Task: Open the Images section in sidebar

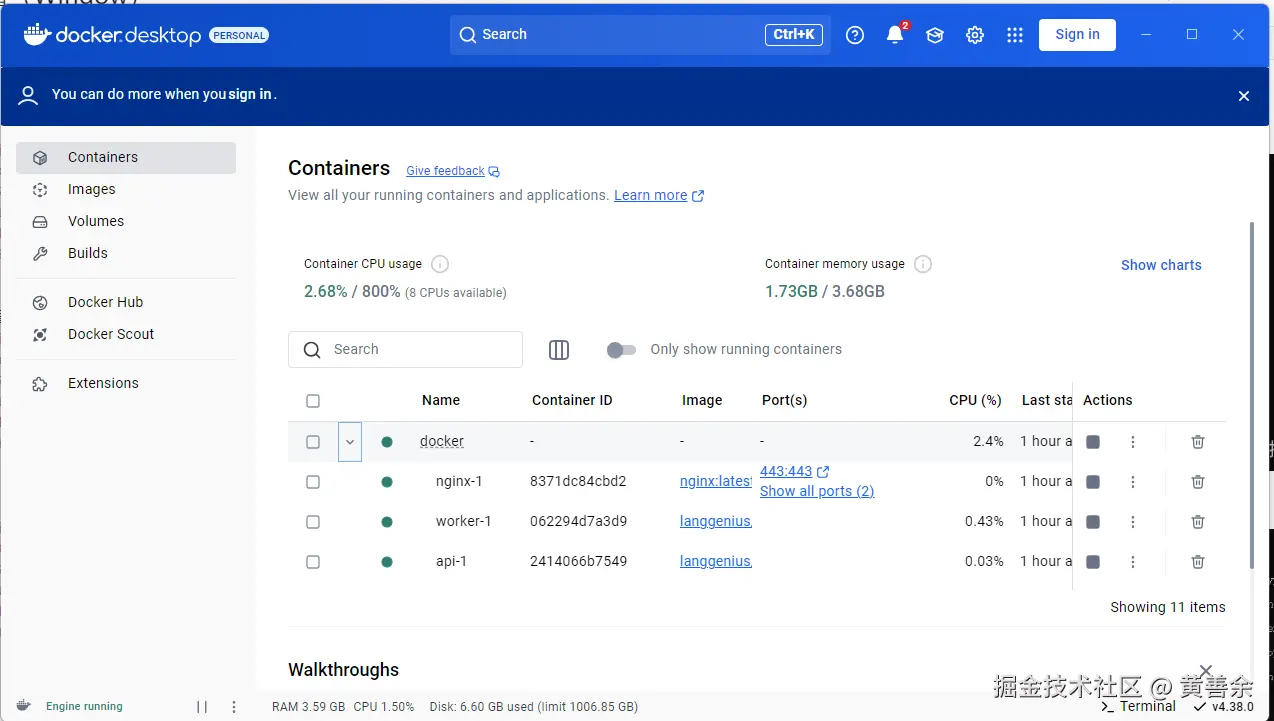Action: tap(126, 190)
